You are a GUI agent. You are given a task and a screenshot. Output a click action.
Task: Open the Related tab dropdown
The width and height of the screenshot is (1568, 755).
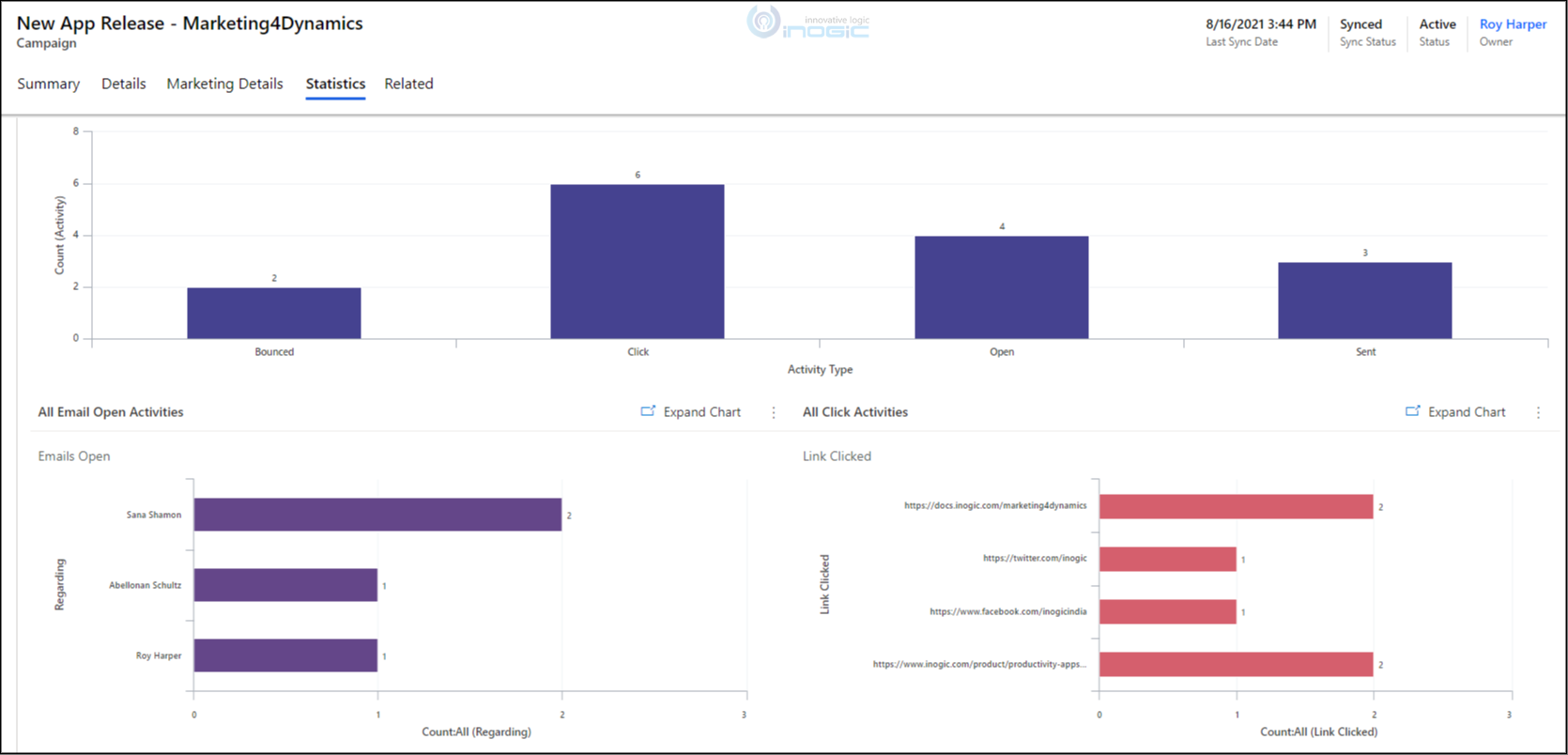pyautogui.click(x=408, y=84)
